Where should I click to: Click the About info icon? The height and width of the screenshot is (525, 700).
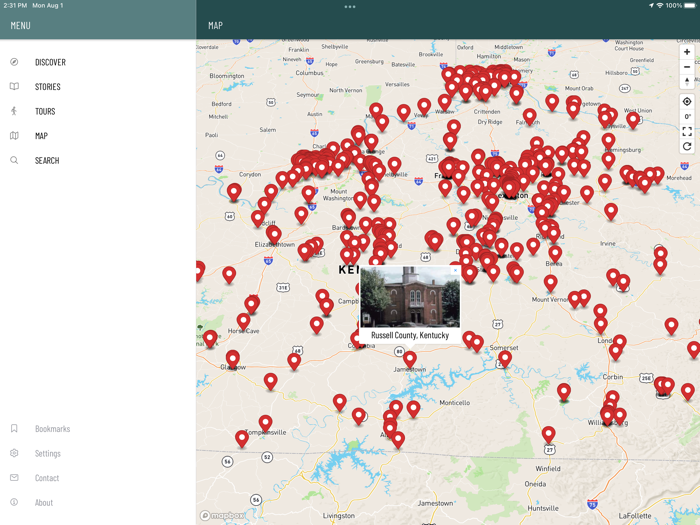(x=14, y=502)
